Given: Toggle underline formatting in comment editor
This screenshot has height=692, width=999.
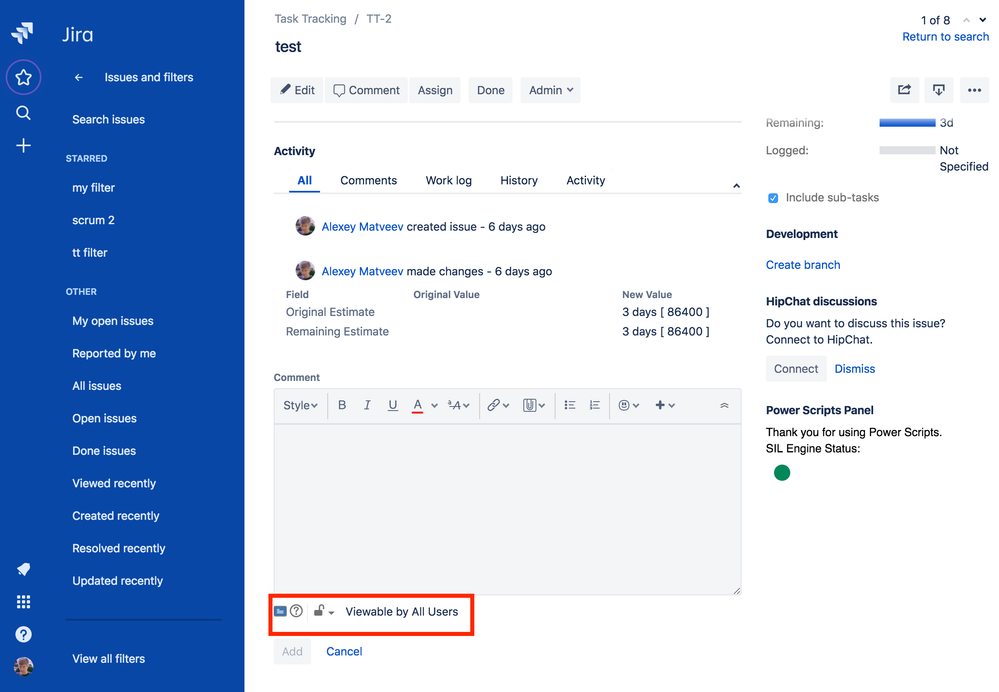Looking at the screenshot, I should pyautogui.click(x=392, y=405).
